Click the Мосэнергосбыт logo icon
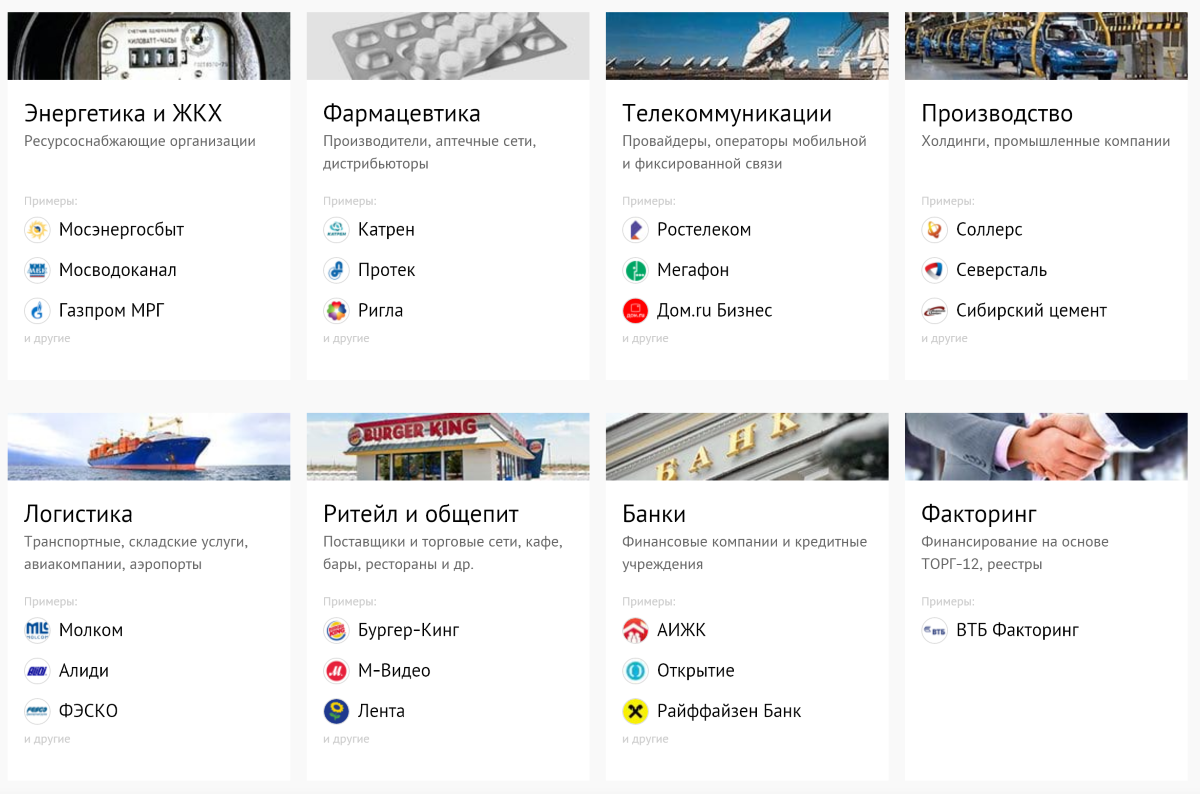Viewport: 1200px width, 794px height. (37, 230)
